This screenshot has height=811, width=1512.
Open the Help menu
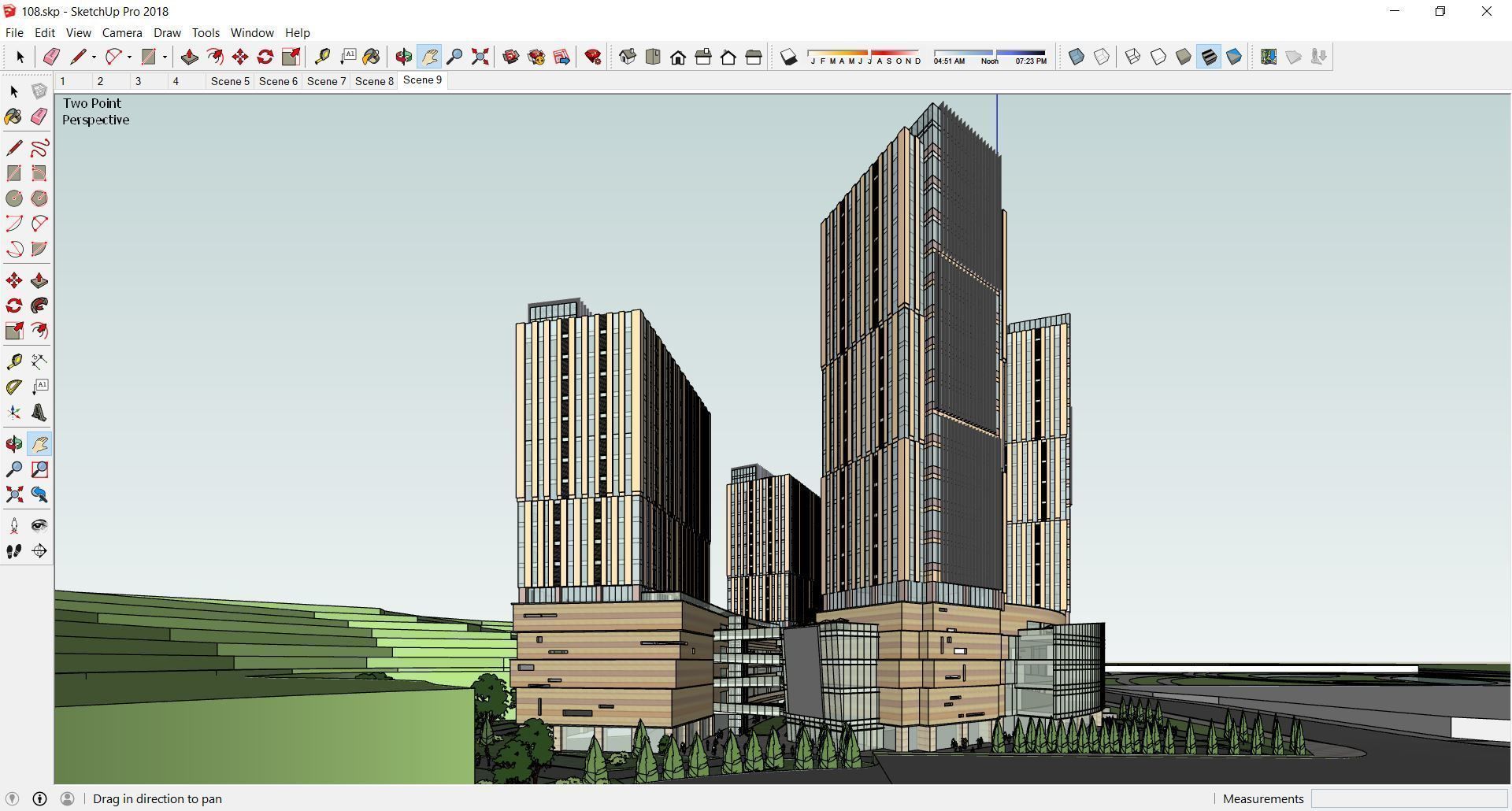click(297, 32)
